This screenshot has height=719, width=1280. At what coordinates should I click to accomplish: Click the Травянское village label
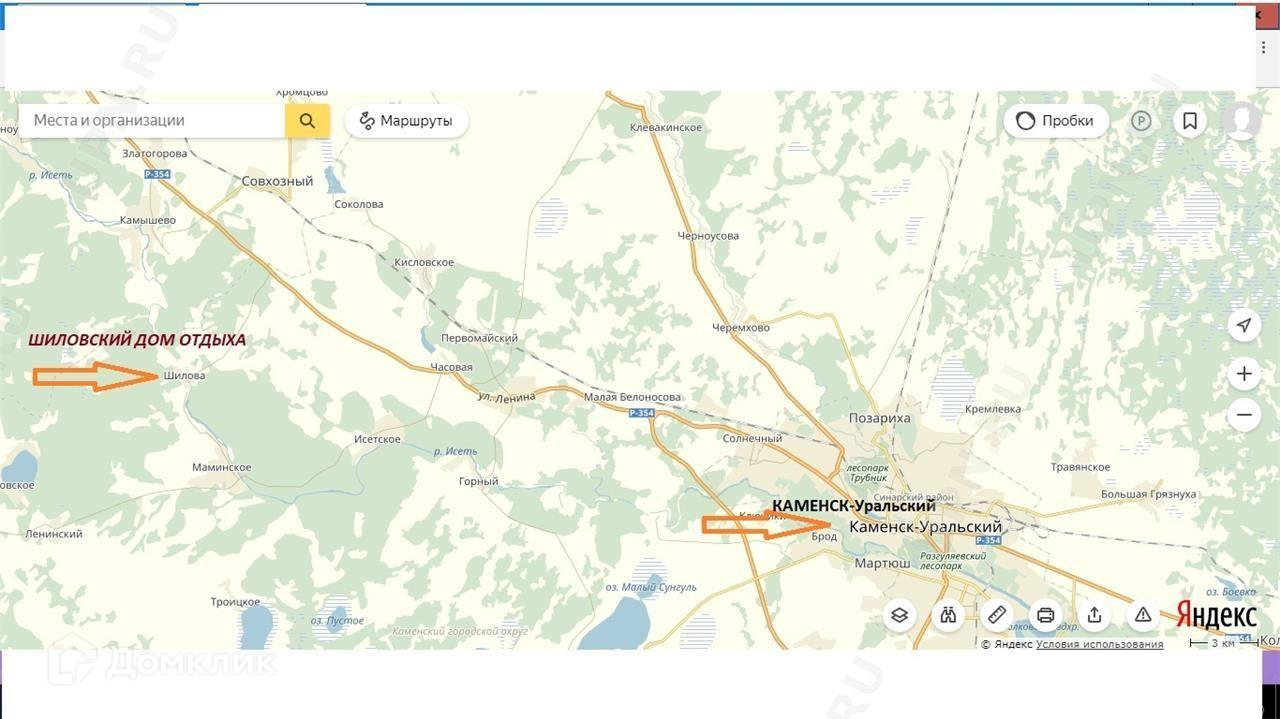click(x=1080, y=467)
